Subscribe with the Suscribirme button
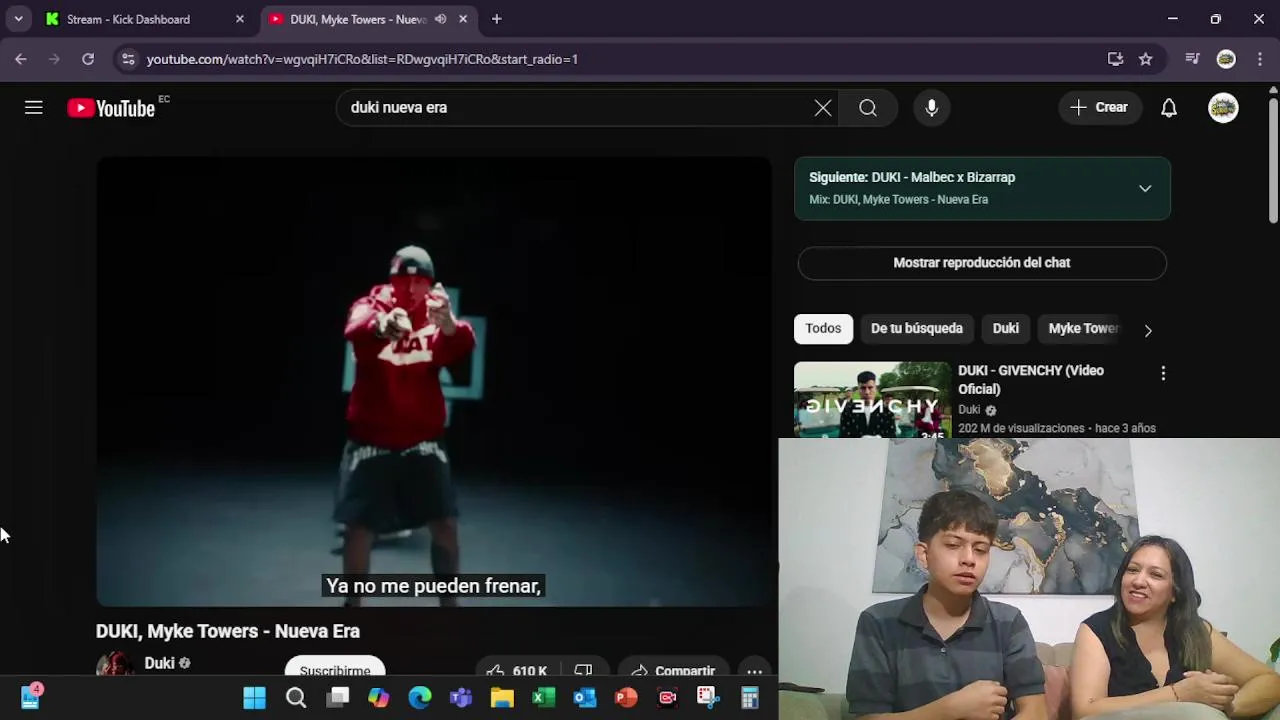Image resolution: width=1280 pixels, height=720 pixels. [335, 668]
